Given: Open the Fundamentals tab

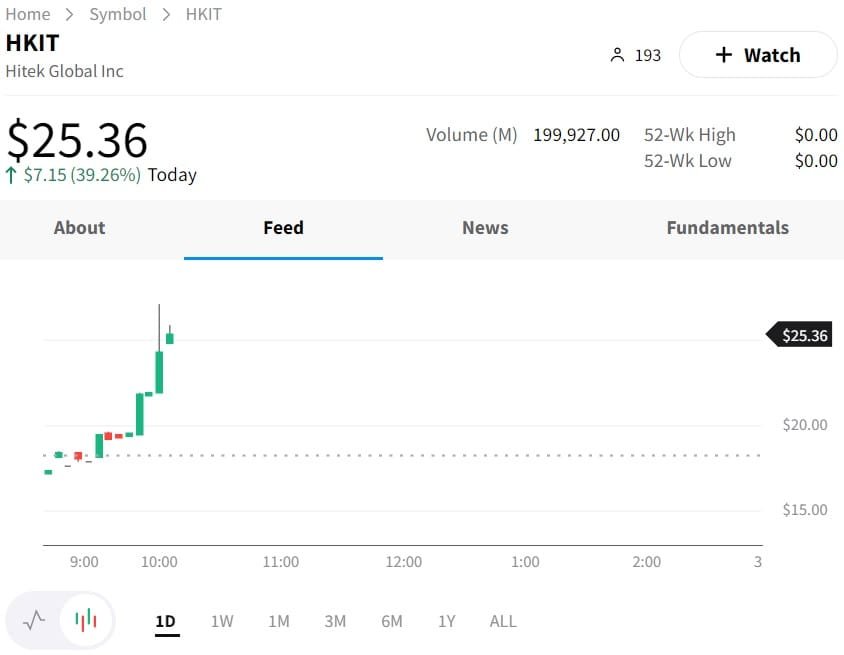Looking at the screenshot, I should (x=727, y=228).
